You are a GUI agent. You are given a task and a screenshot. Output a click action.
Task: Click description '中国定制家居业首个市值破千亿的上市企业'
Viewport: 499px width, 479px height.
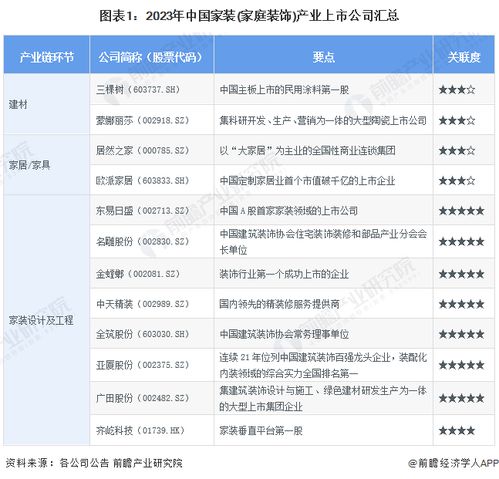pyautogui.click(x=307, y=180)
